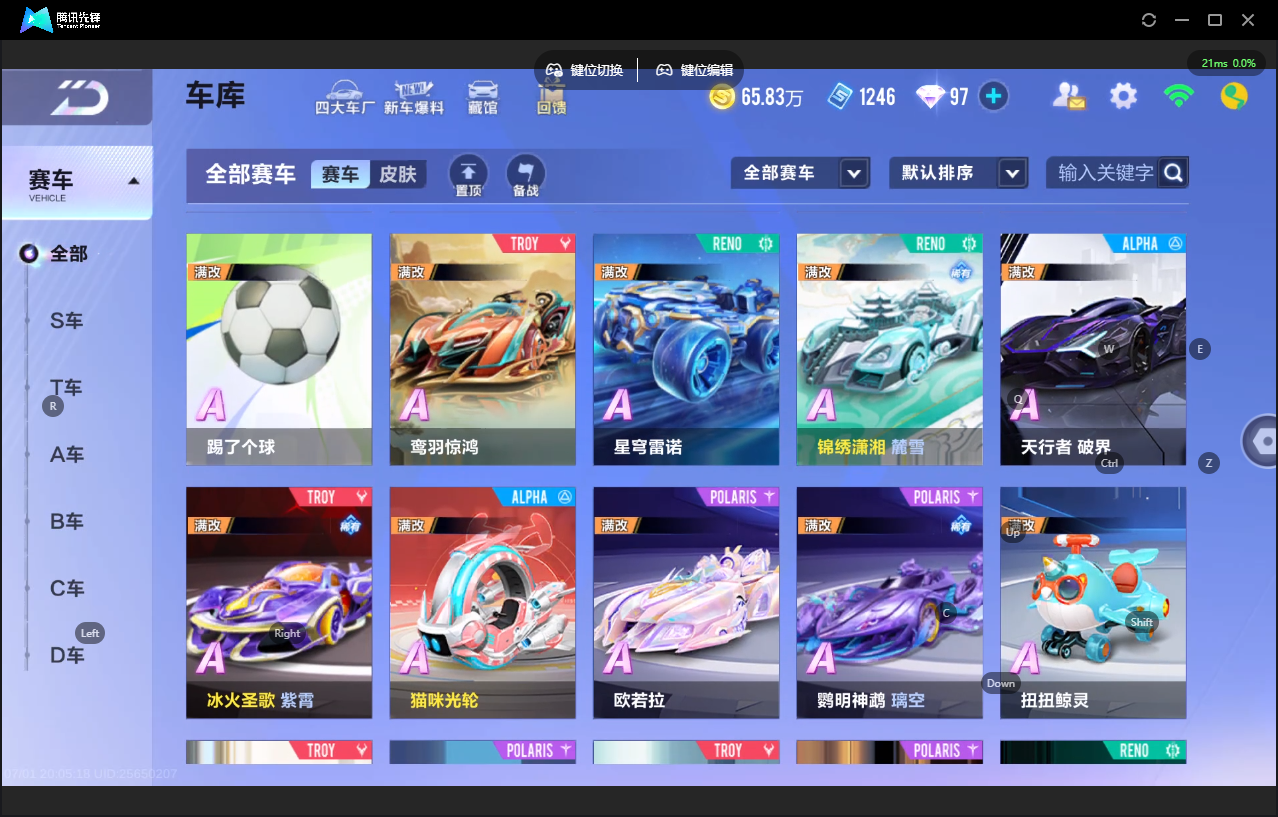The height and width of the screenshot is (817, 1278).
Task: Add diamonds with the plus button
Action: pos(993,96)
